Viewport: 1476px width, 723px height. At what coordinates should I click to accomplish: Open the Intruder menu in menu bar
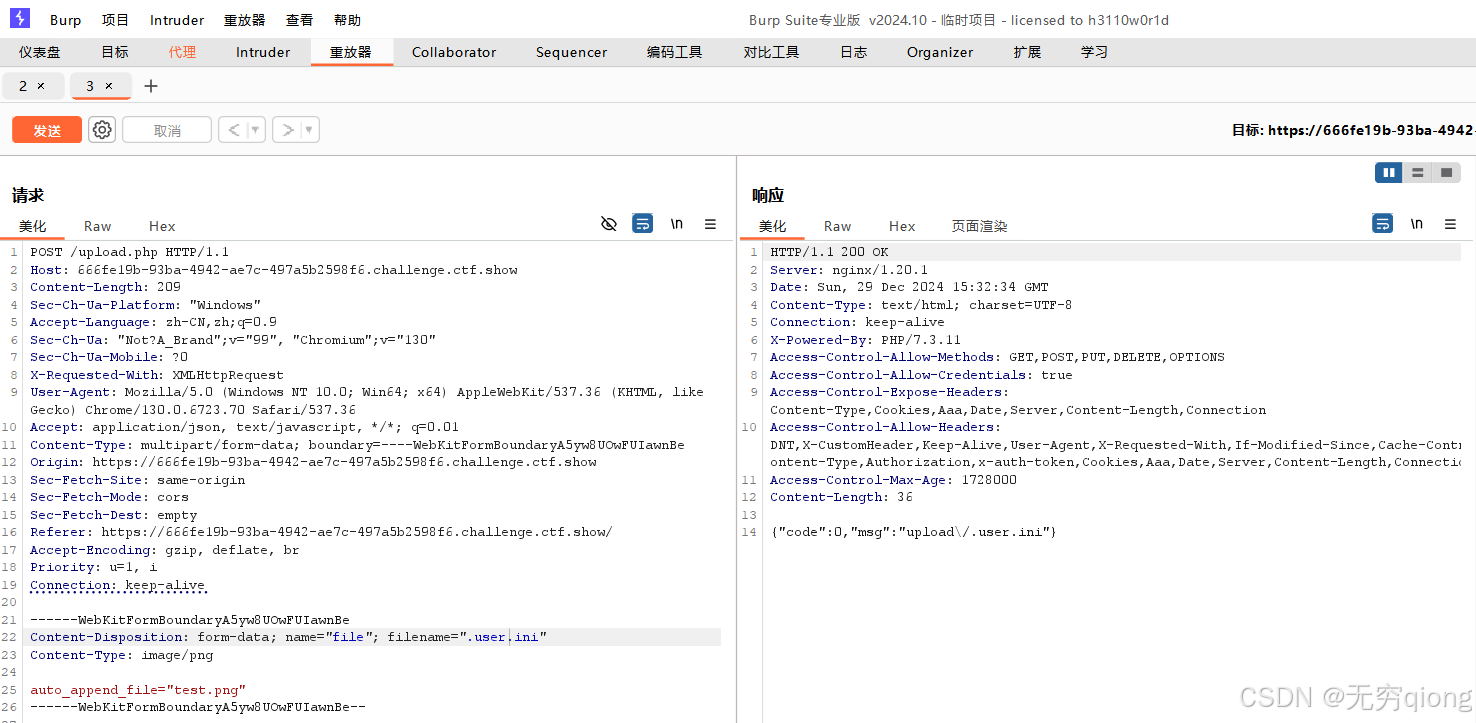[177, 20]
